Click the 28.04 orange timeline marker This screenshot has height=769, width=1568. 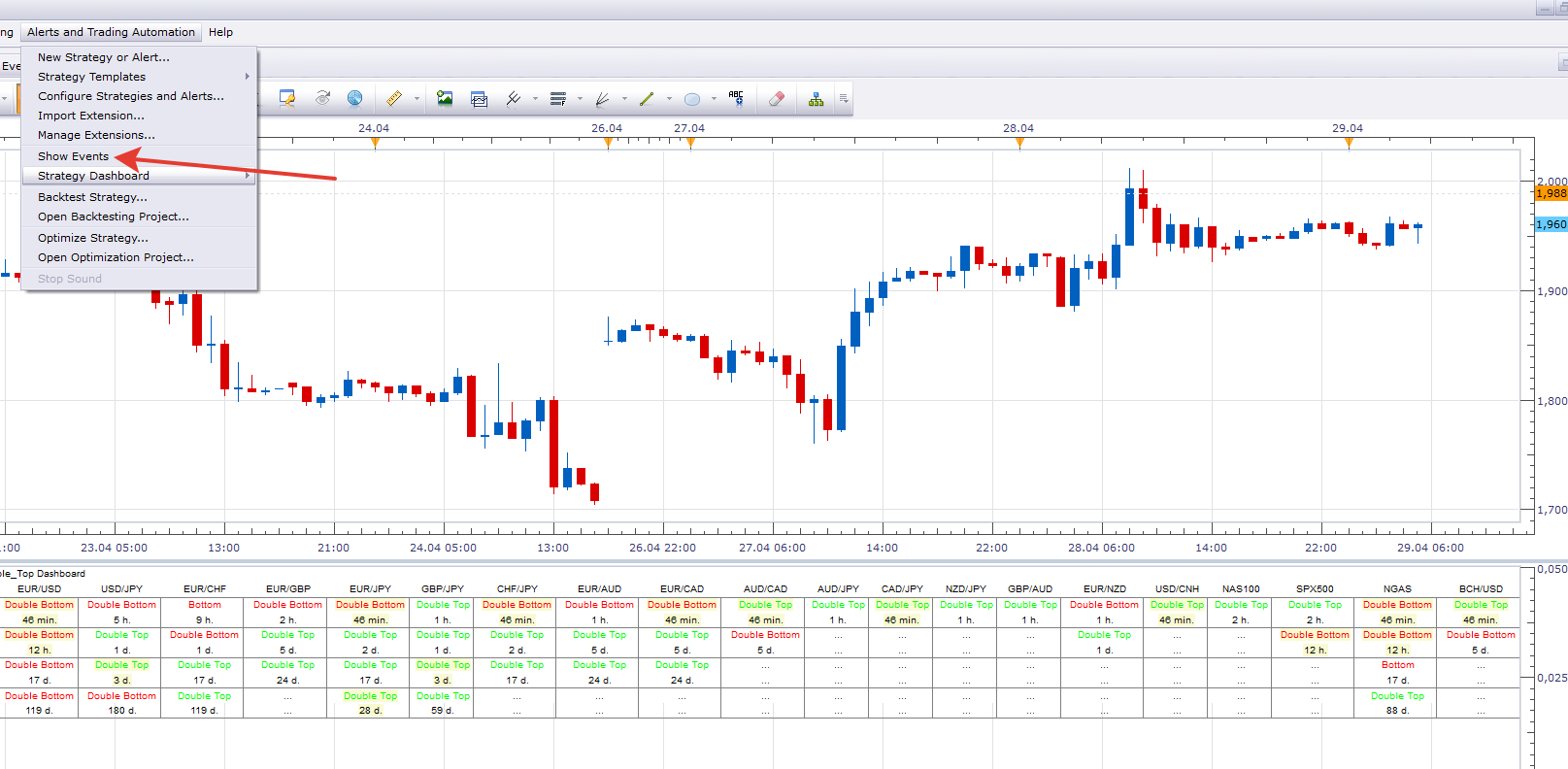(x=1019, y=143)
